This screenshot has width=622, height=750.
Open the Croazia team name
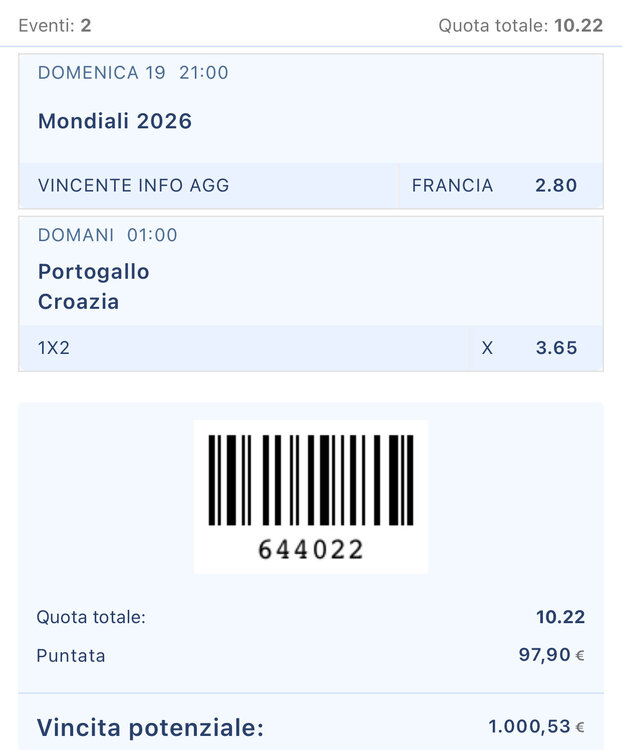click(78, 302)
